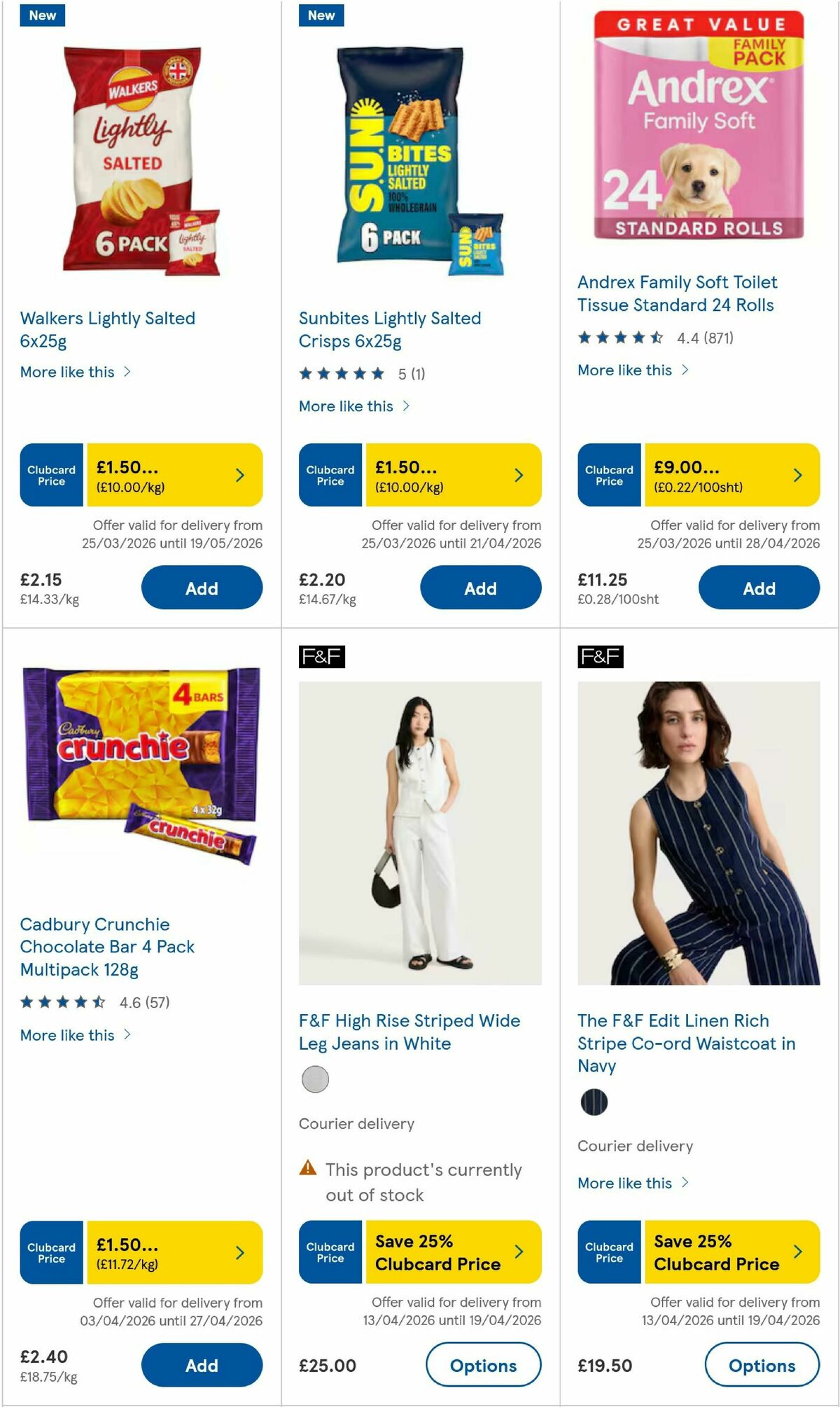Add Andrex 24 Rolls to basket
Viewport: 840px width, 1407px height.
759,588
